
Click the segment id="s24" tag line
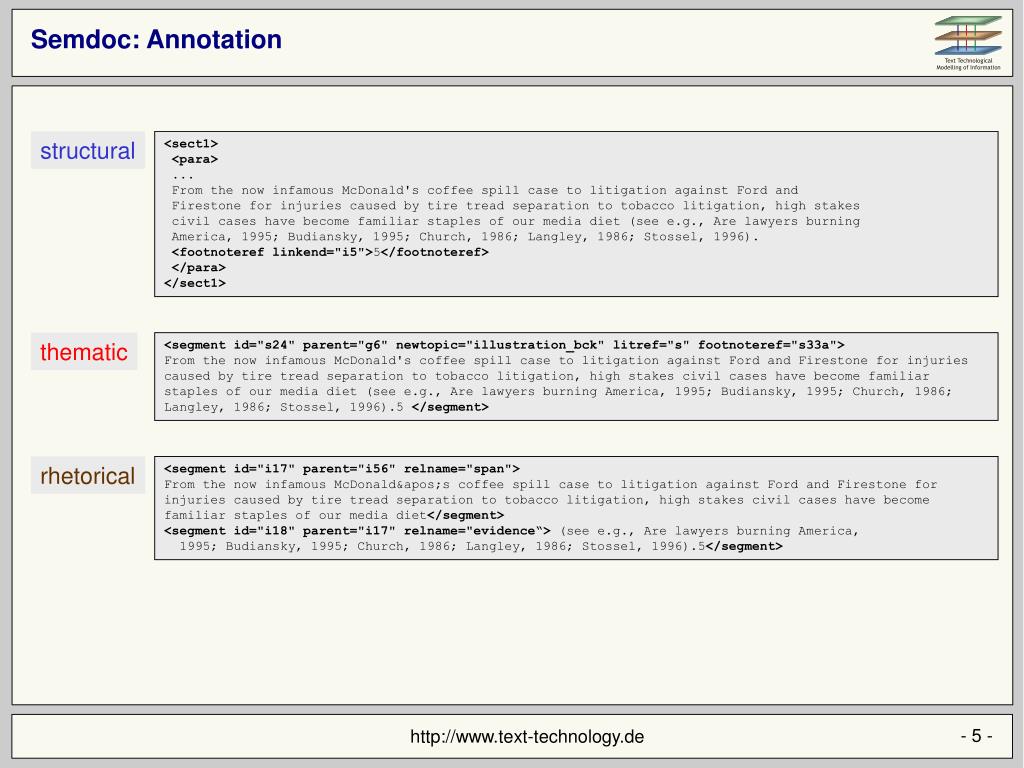point(504,345)
